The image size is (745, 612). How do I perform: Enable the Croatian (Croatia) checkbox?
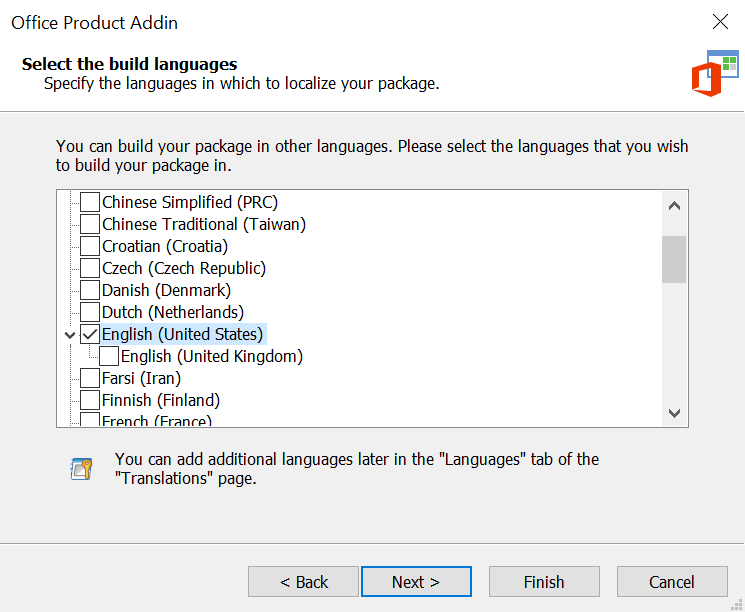click(x=90, y=246)
